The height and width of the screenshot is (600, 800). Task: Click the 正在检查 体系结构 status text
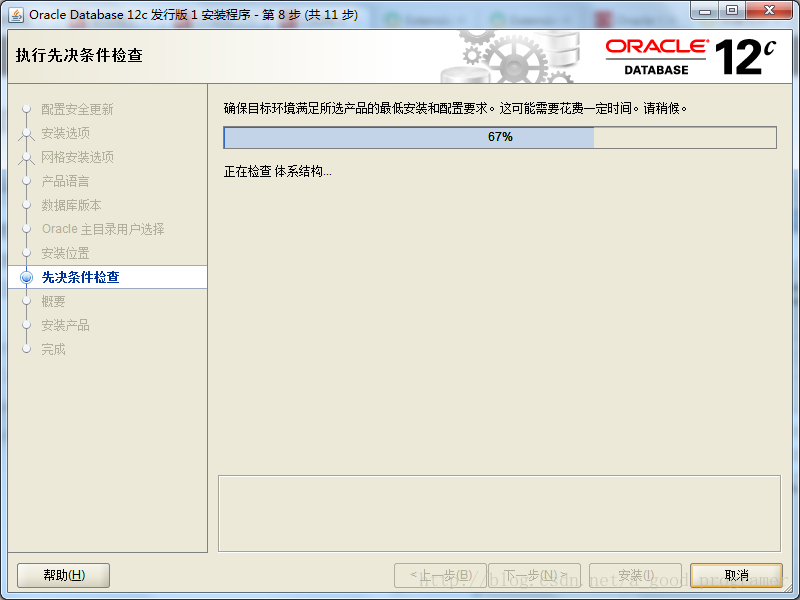point(278,171)
